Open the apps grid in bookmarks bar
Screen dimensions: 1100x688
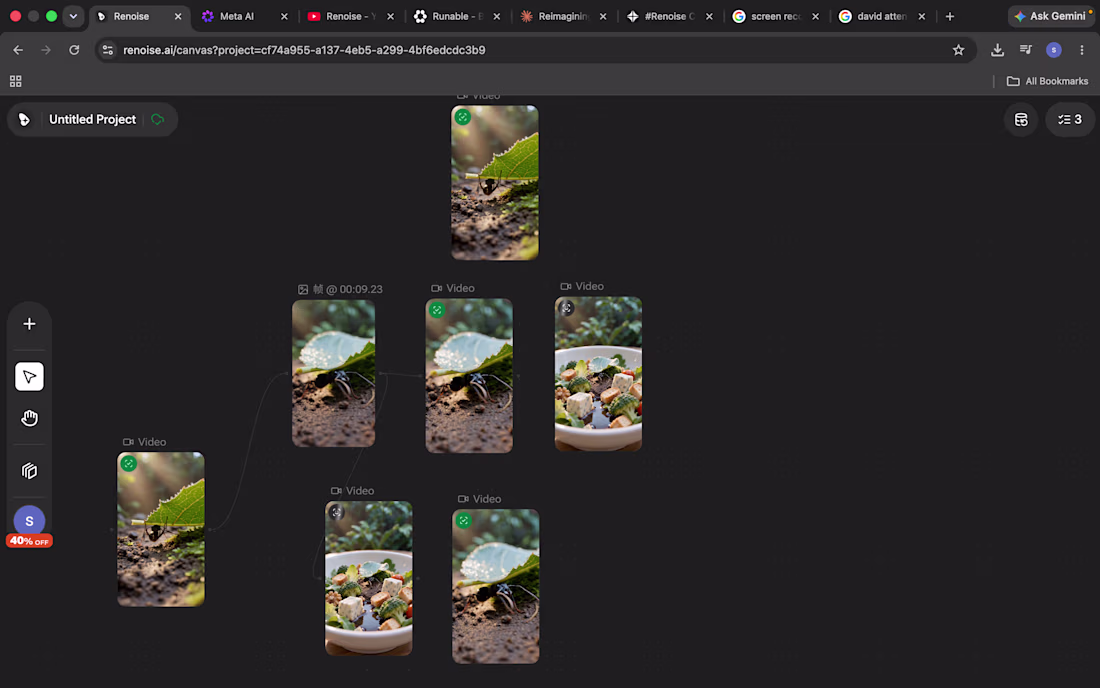click(x=15, y=81)
